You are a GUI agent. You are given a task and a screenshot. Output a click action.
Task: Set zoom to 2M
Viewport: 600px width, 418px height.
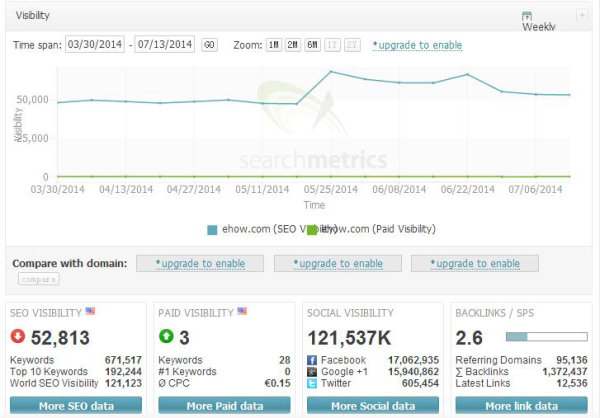pyautogui.click(x=292, y=45)
